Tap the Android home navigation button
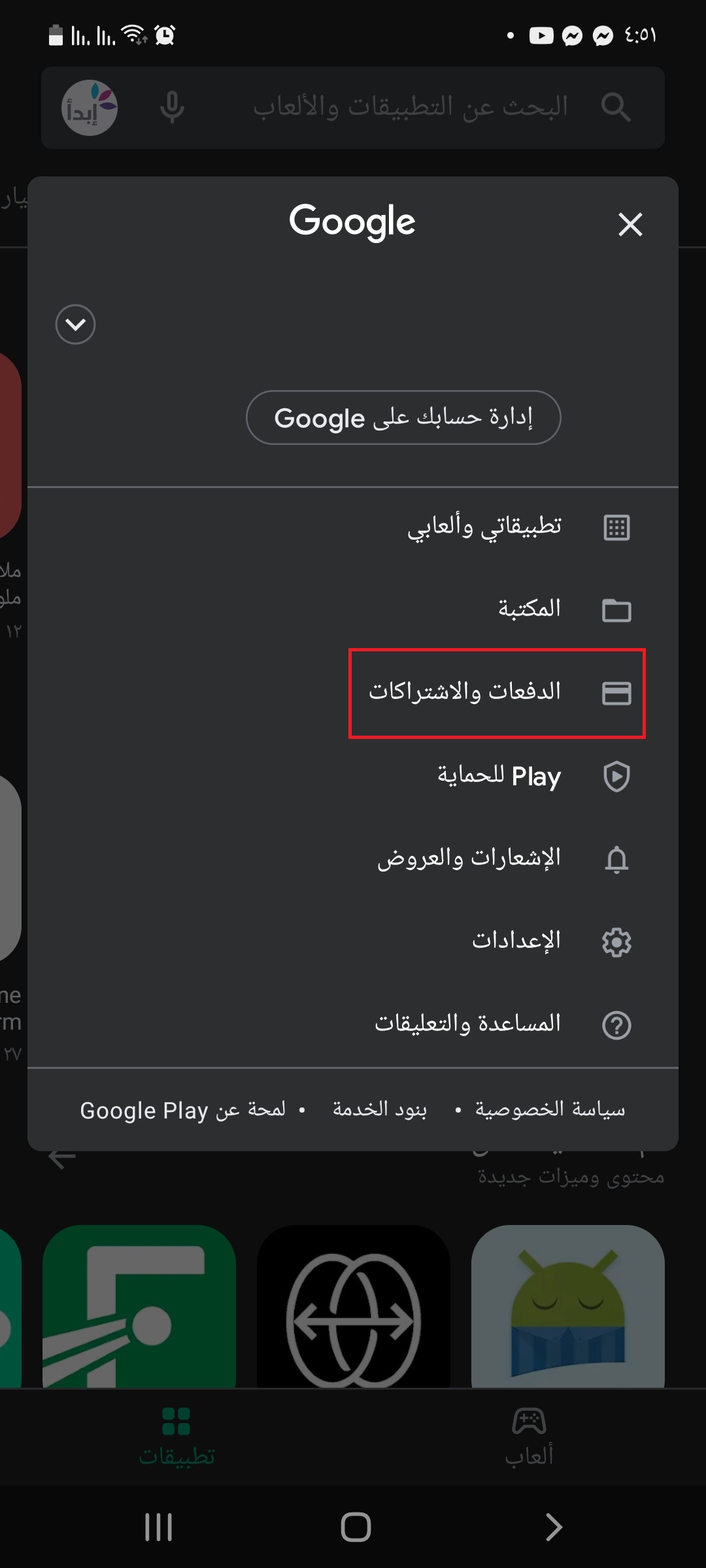The width and height of the screenshot is (706, 1568). click(356, 1527)
